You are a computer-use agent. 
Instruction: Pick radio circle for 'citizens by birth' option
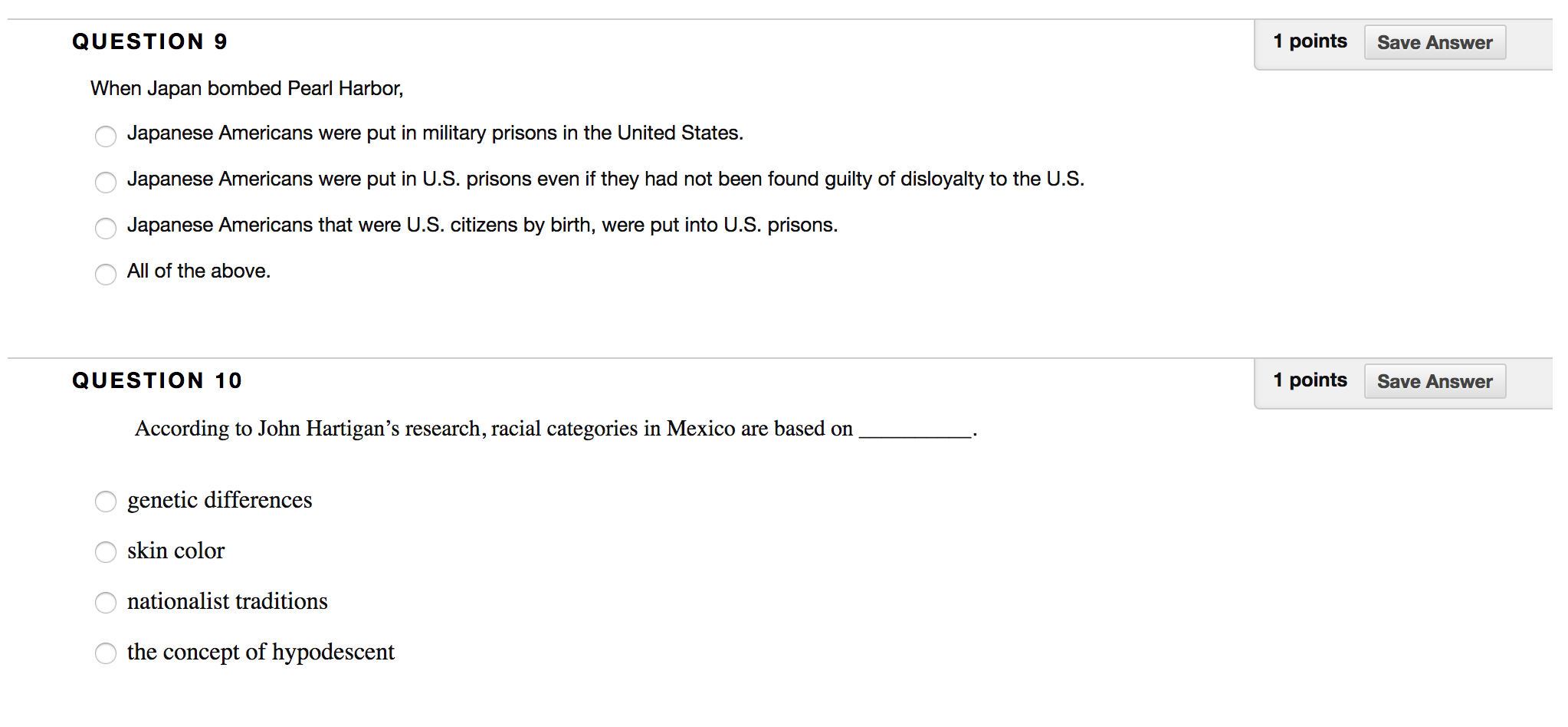tap(106, 229)
